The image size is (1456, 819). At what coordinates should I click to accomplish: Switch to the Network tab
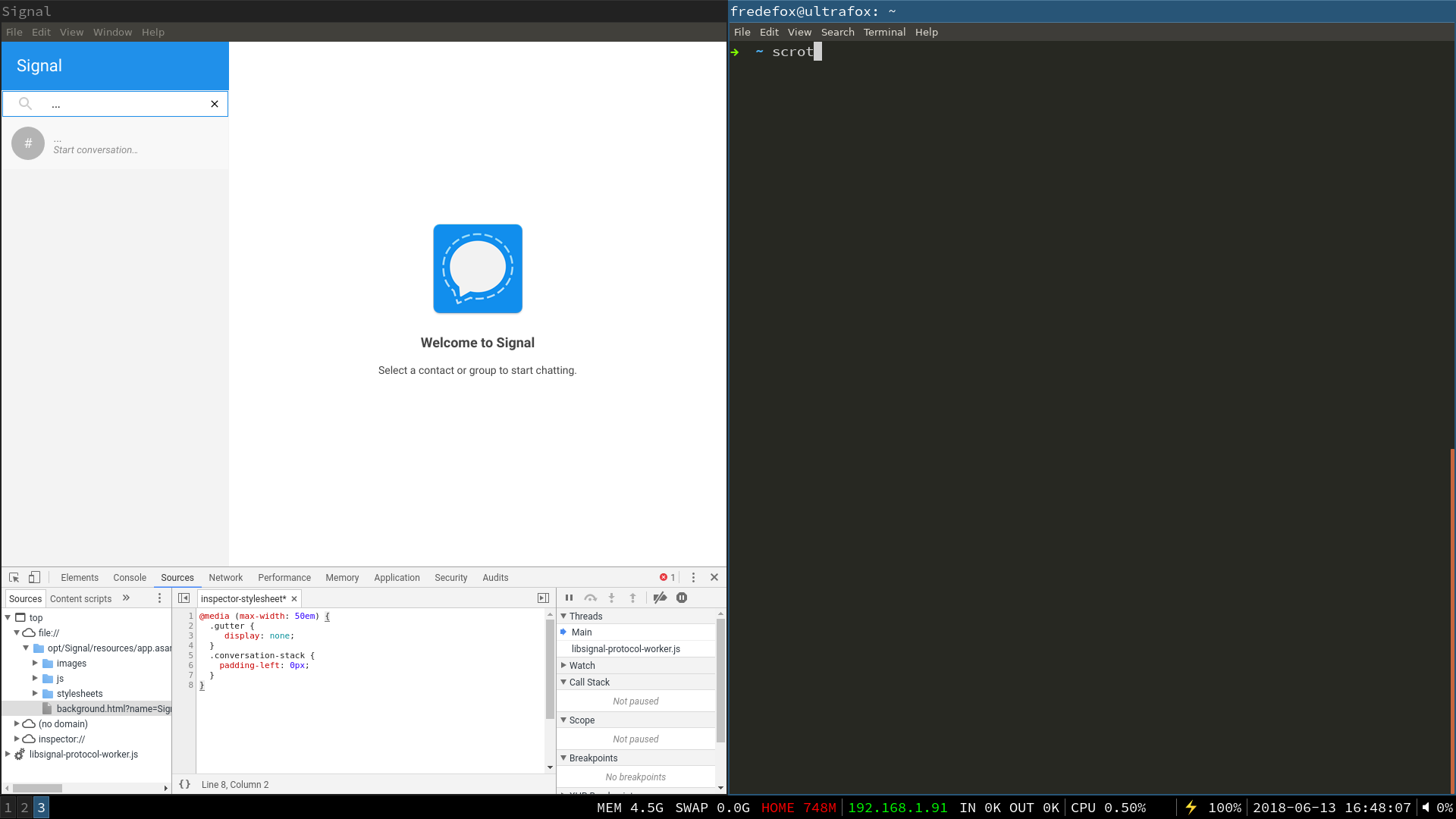[x=225, y=577]
